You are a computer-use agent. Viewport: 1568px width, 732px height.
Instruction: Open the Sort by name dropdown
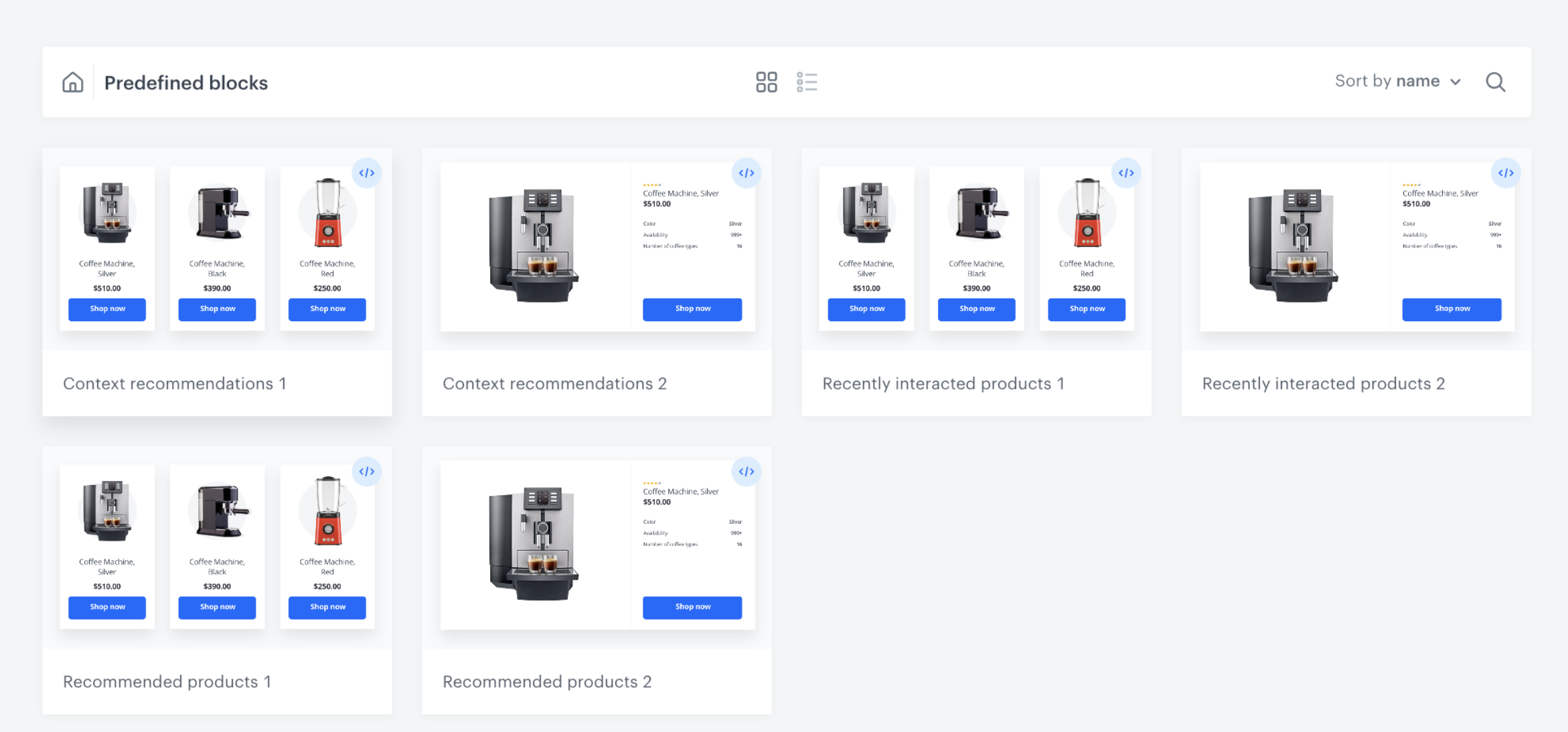[1397, 82]
